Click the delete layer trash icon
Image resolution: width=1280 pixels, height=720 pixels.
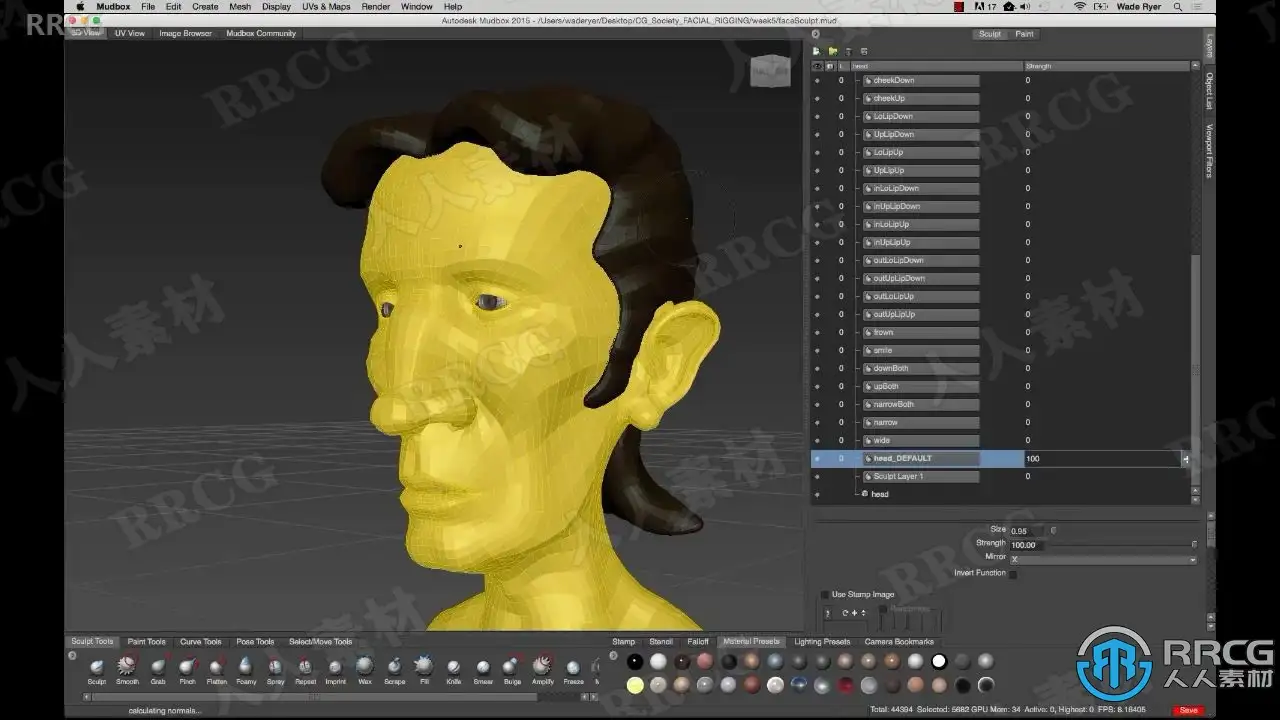pos(848,51)
